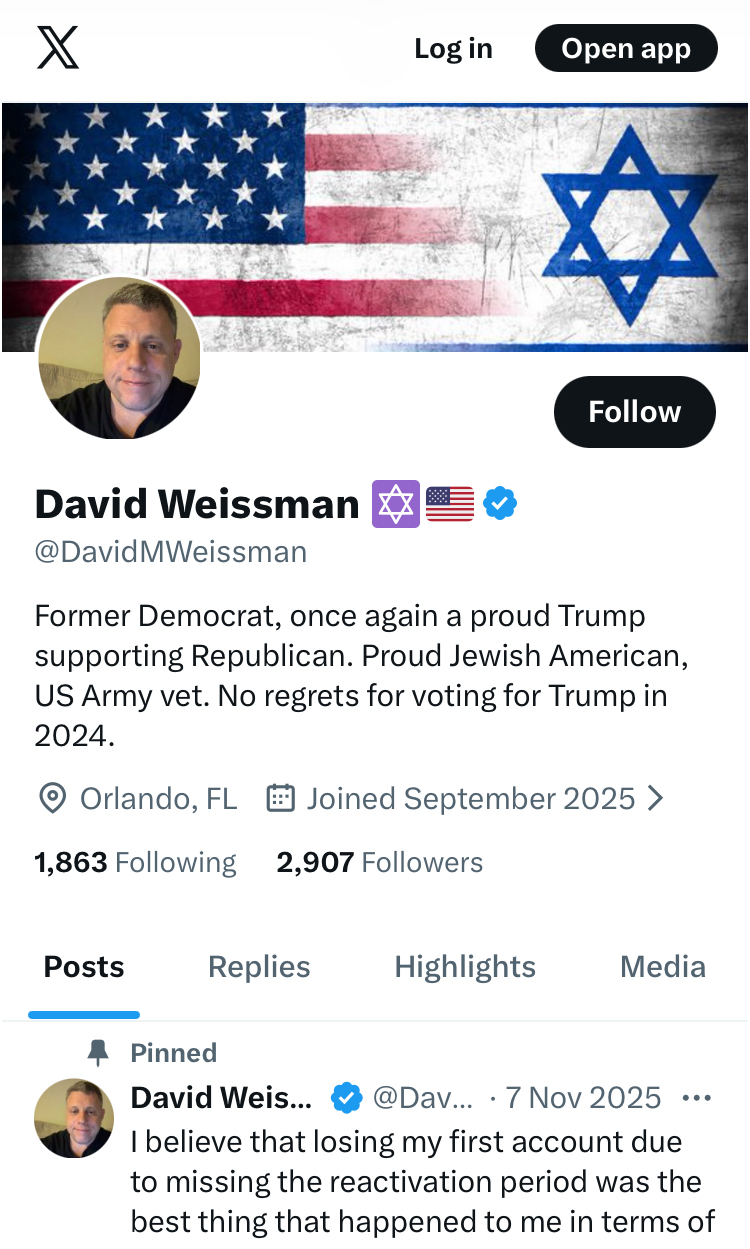Click the pin icon above pinned post
The image size is (750, 1249).
(98, 1052)
